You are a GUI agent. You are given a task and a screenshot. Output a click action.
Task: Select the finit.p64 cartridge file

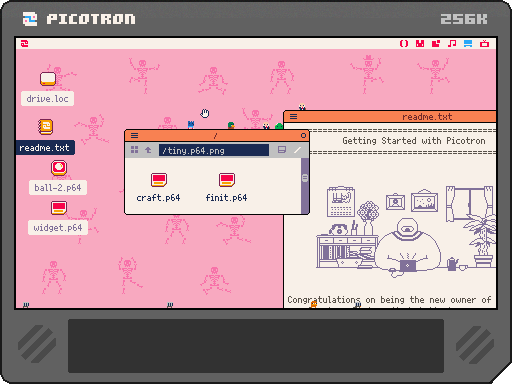coord(227,187)
